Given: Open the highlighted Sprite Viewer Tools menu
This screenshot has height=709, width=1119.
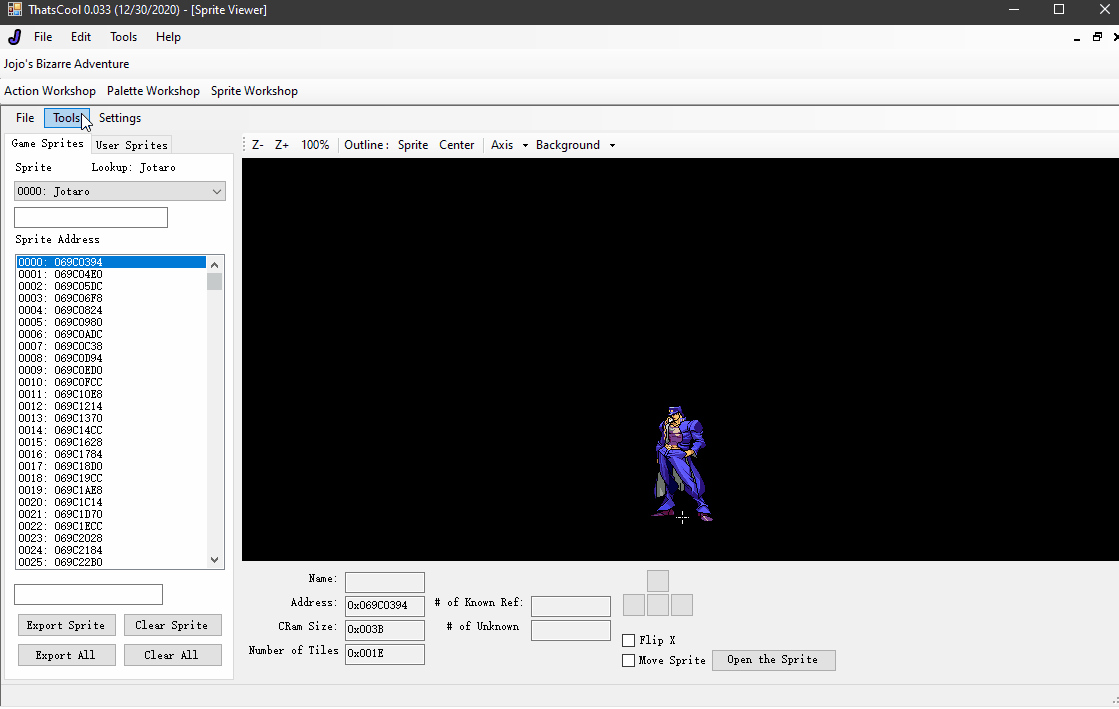Looking at the screenshot, I should pyautogui.click(x=66, y=118).
